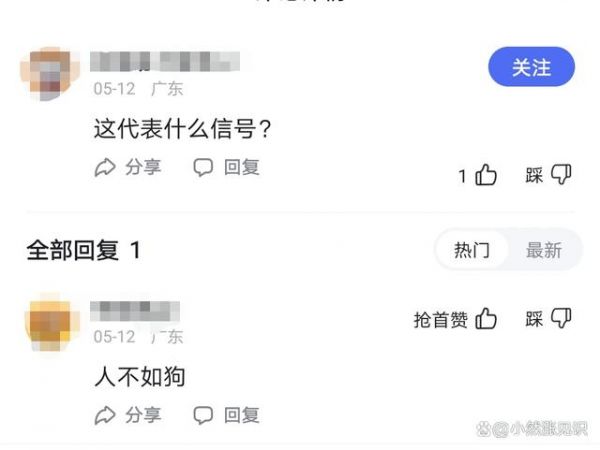
Task: Tap thumbs-up beside 抢首赞 on the reply
Action: pyautogui.click(x=486, y=318)
